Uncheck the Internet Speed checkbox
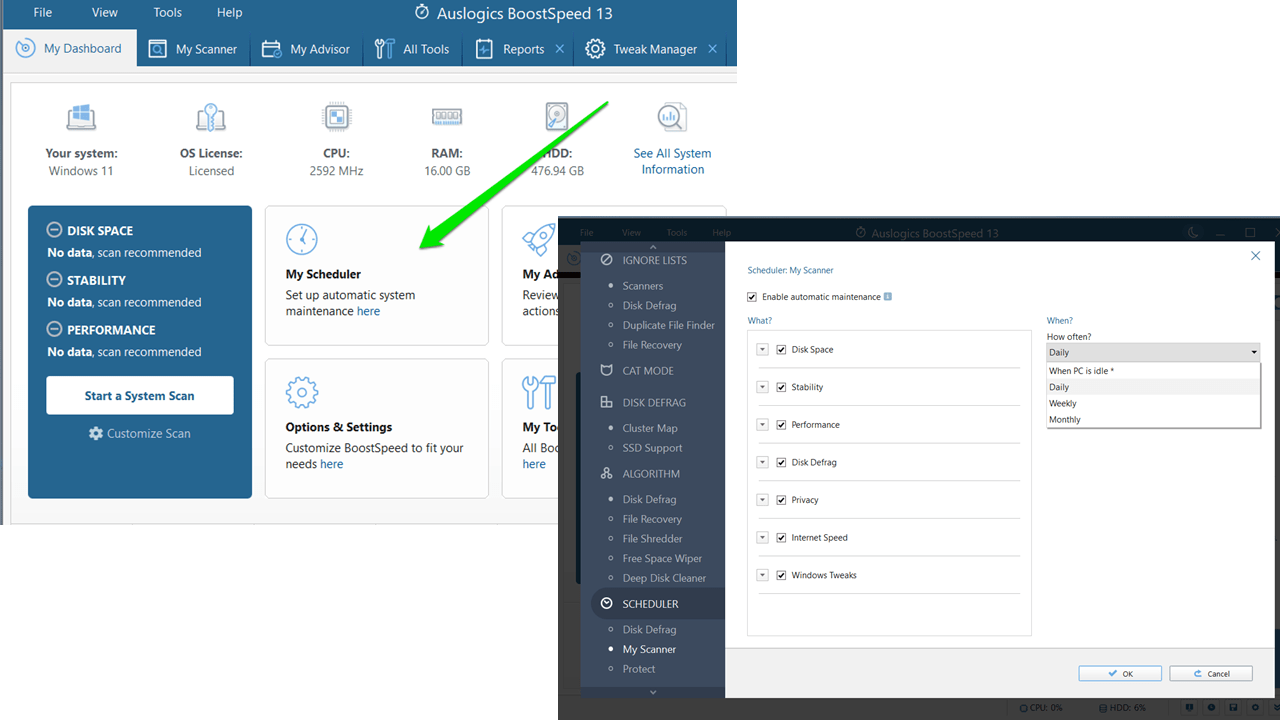The width and height of the screenshot is (1280, 720). click(781, 538)
